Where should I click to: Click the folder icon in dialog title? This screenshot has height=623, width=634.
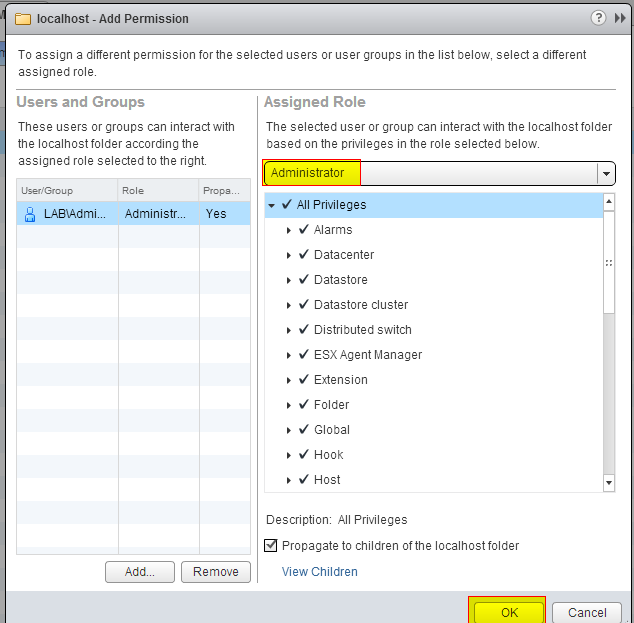pyautogui.click(x=23, y=19)
